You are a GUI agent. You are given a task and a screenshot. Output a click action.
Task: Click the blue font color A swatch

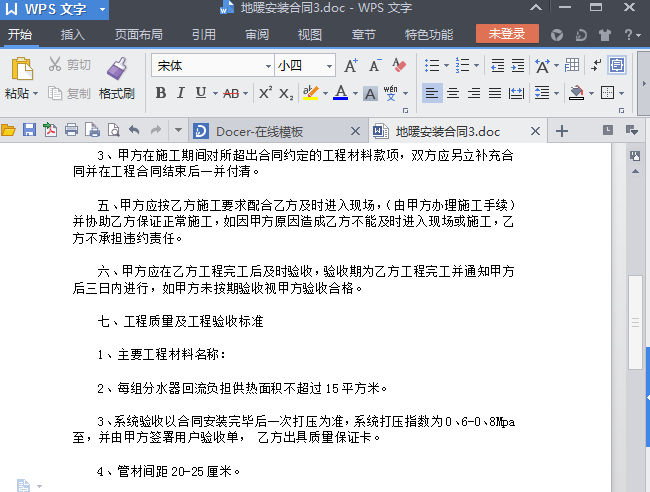[340, 93]
